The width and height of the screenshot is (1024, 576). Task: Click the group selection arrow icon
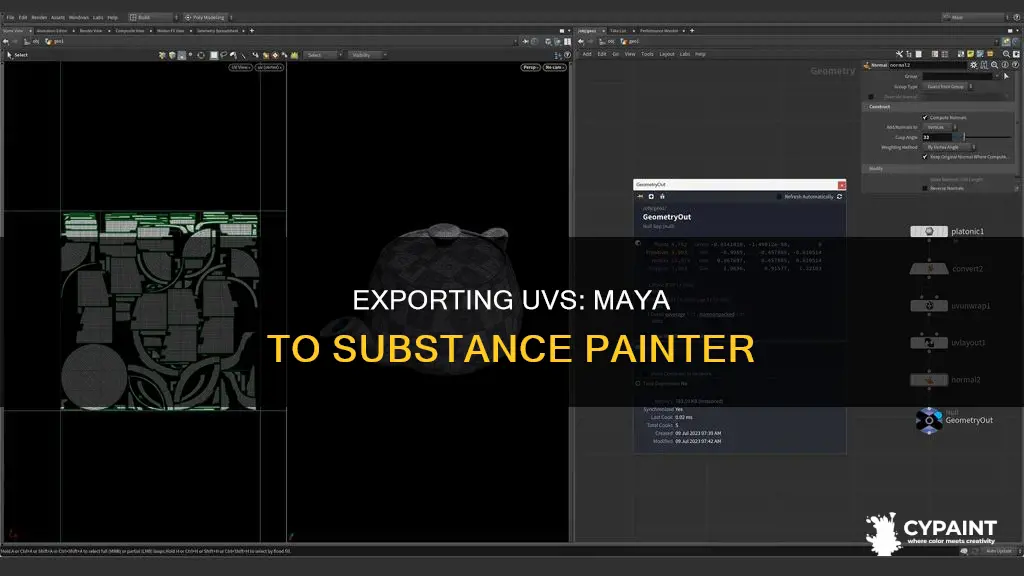[1006, 76]
